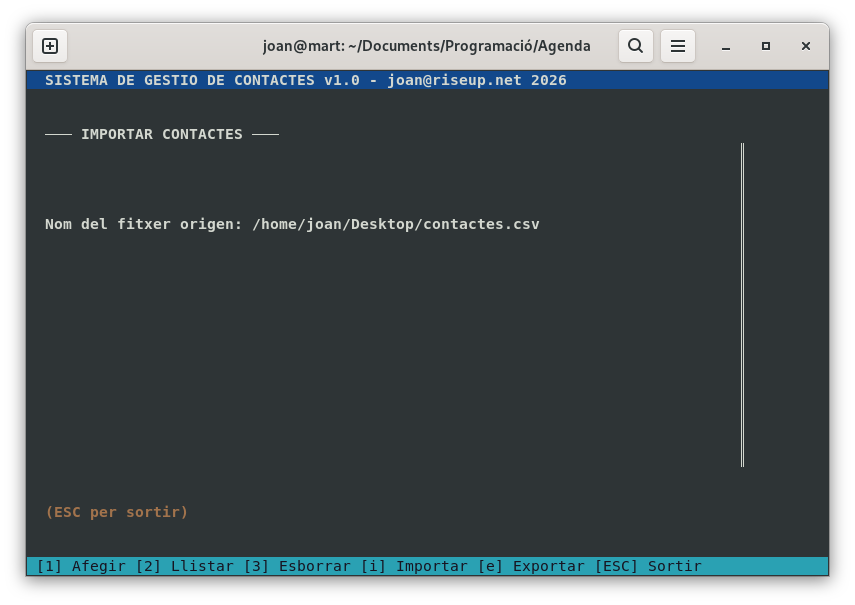
Task: Click the search magnifier icon
Action: pyautogui.click(x=636, y=46)
